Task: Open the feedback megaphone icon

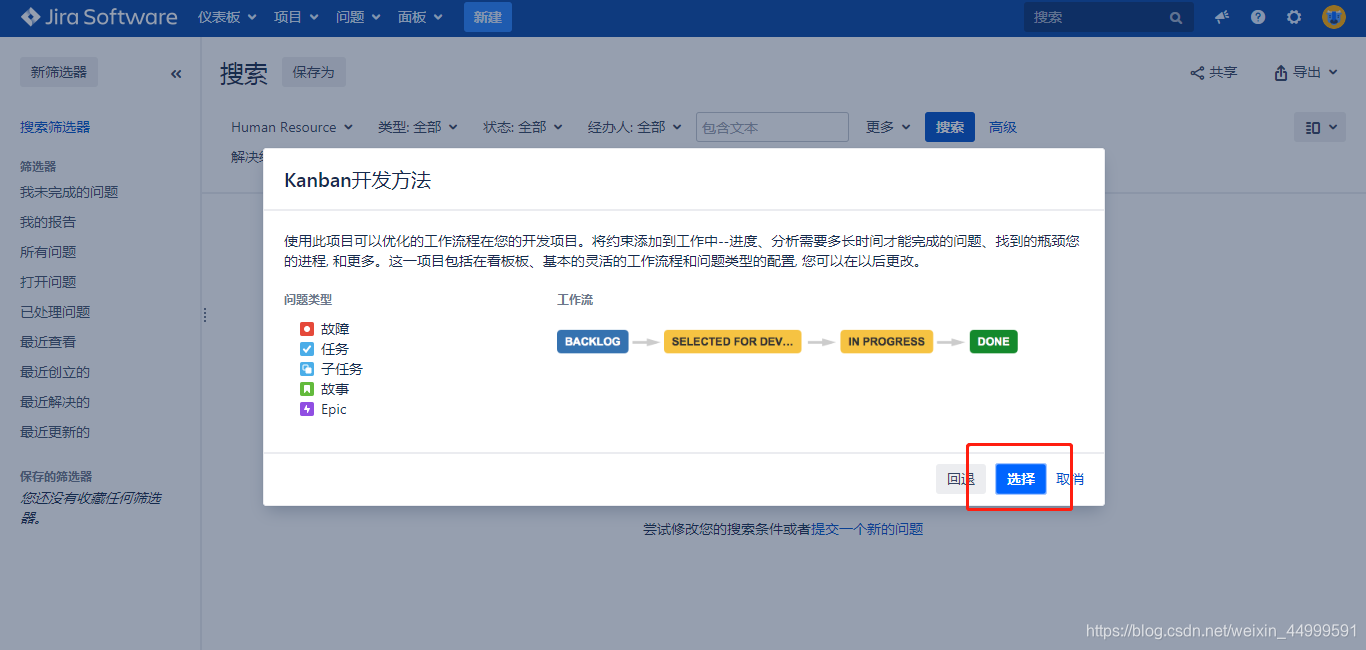Action: (x=1222, y=17)
